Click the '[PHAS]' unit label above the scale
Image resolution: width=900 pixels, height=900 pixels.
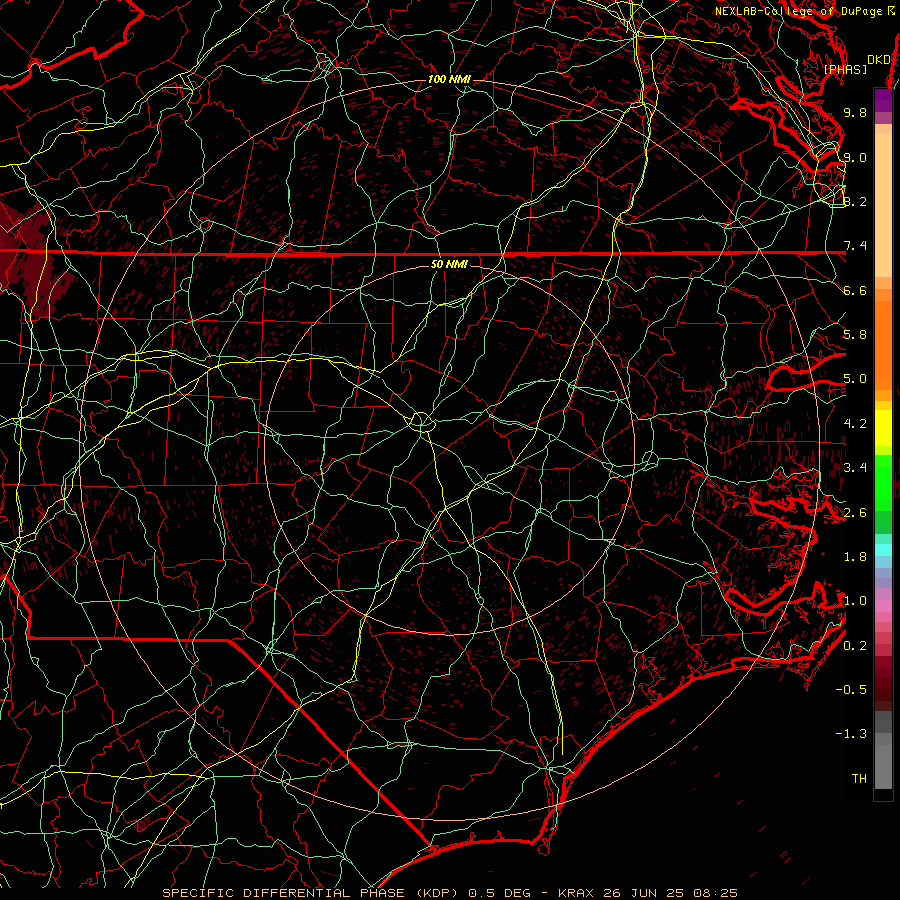click(845, 70)
